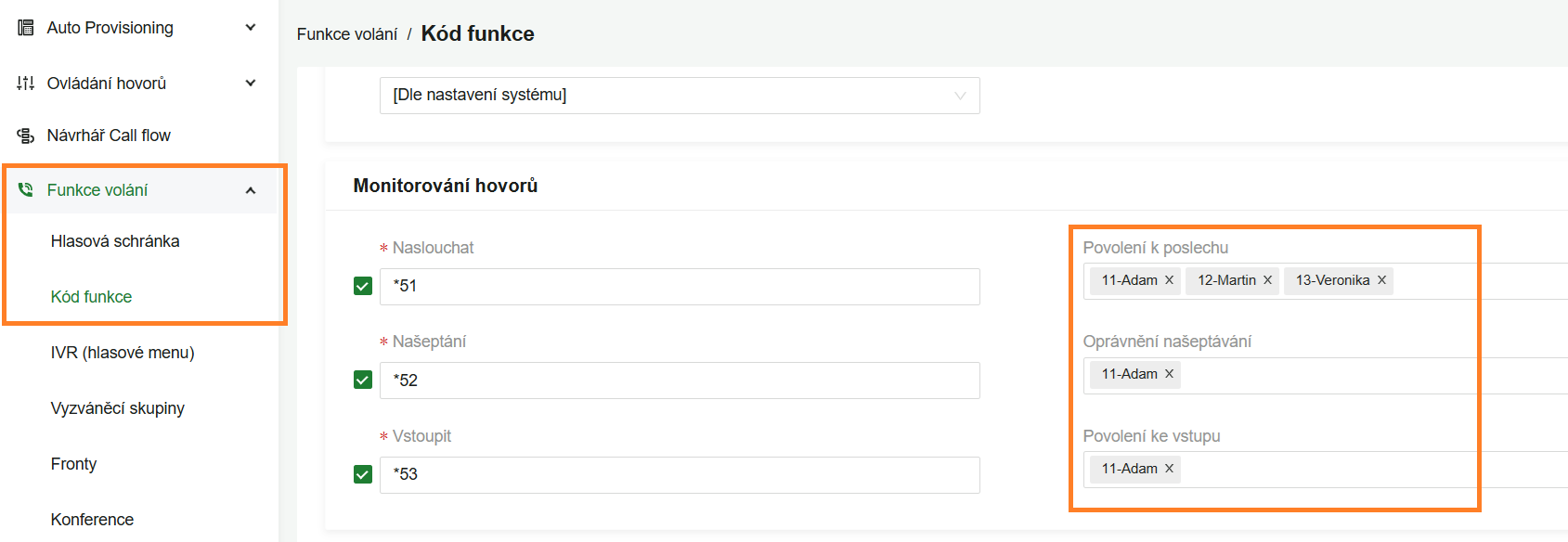Click the Ovládání hovorů sliders icon
1568x542 pixels.
[26, 84]
